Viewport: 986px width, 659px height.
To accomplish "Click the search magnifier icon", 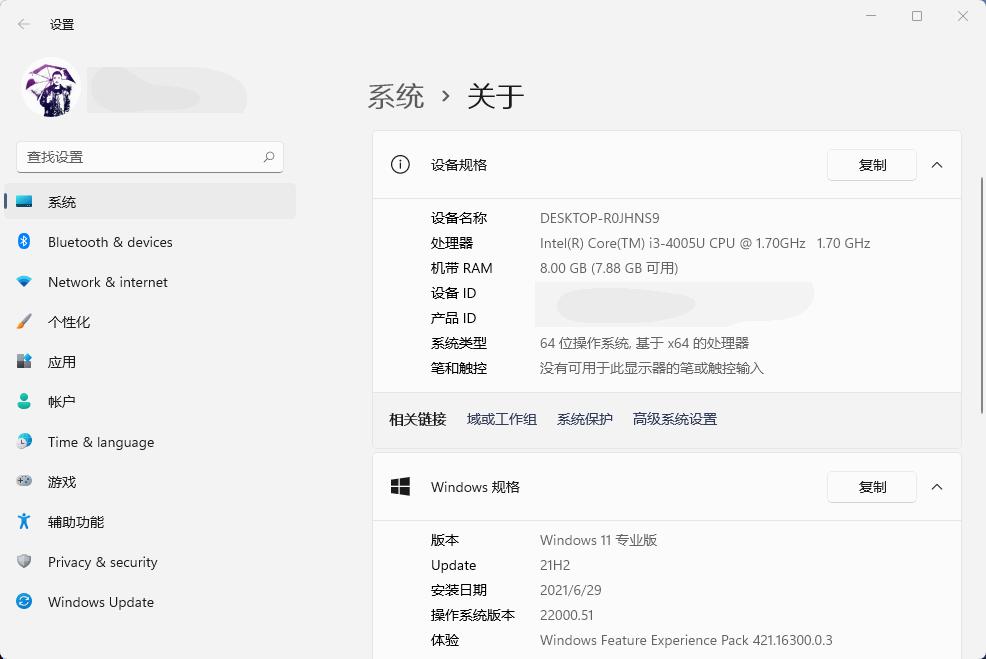I will click(269, 157).
